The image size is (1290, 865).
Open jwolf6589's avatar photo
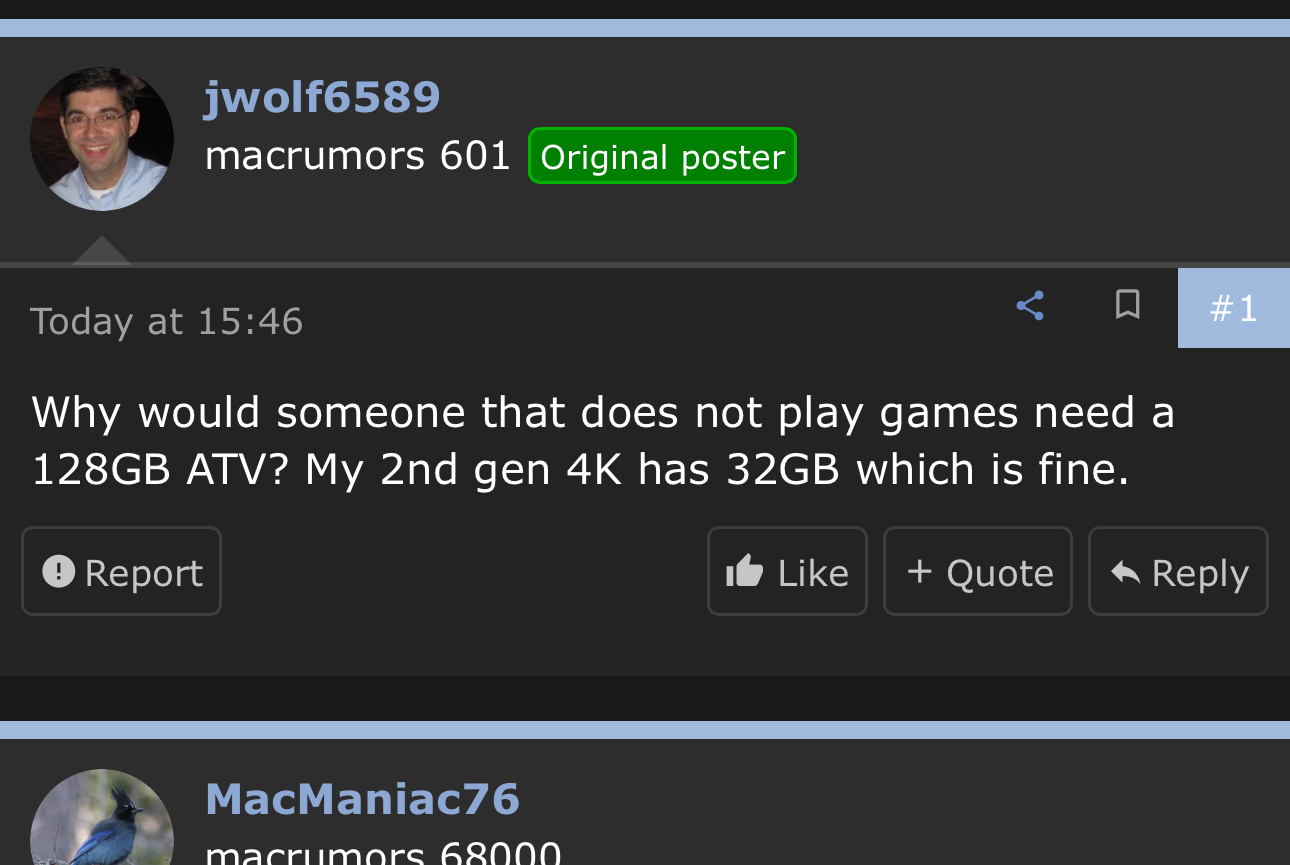[x=102, y=139]
